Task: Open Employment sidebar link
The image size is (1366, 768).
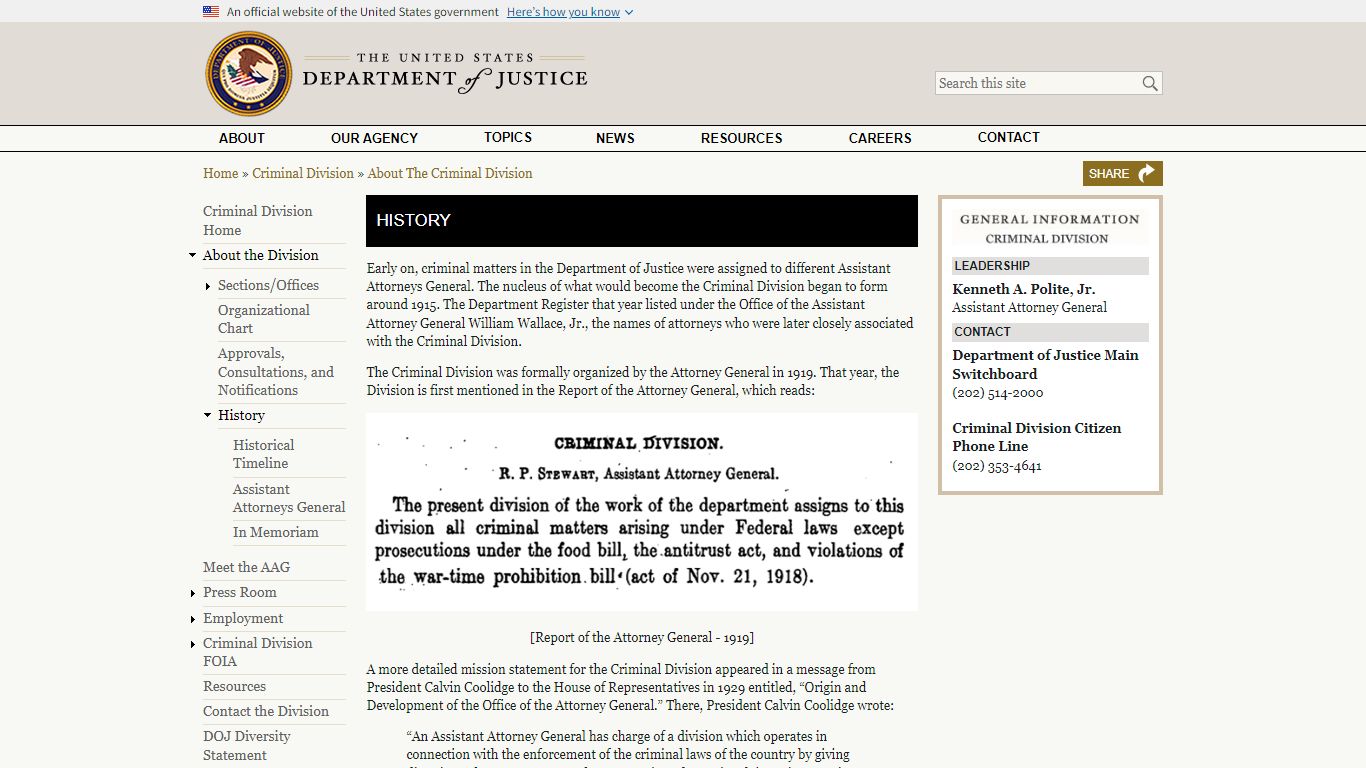Action: [243, 618]
